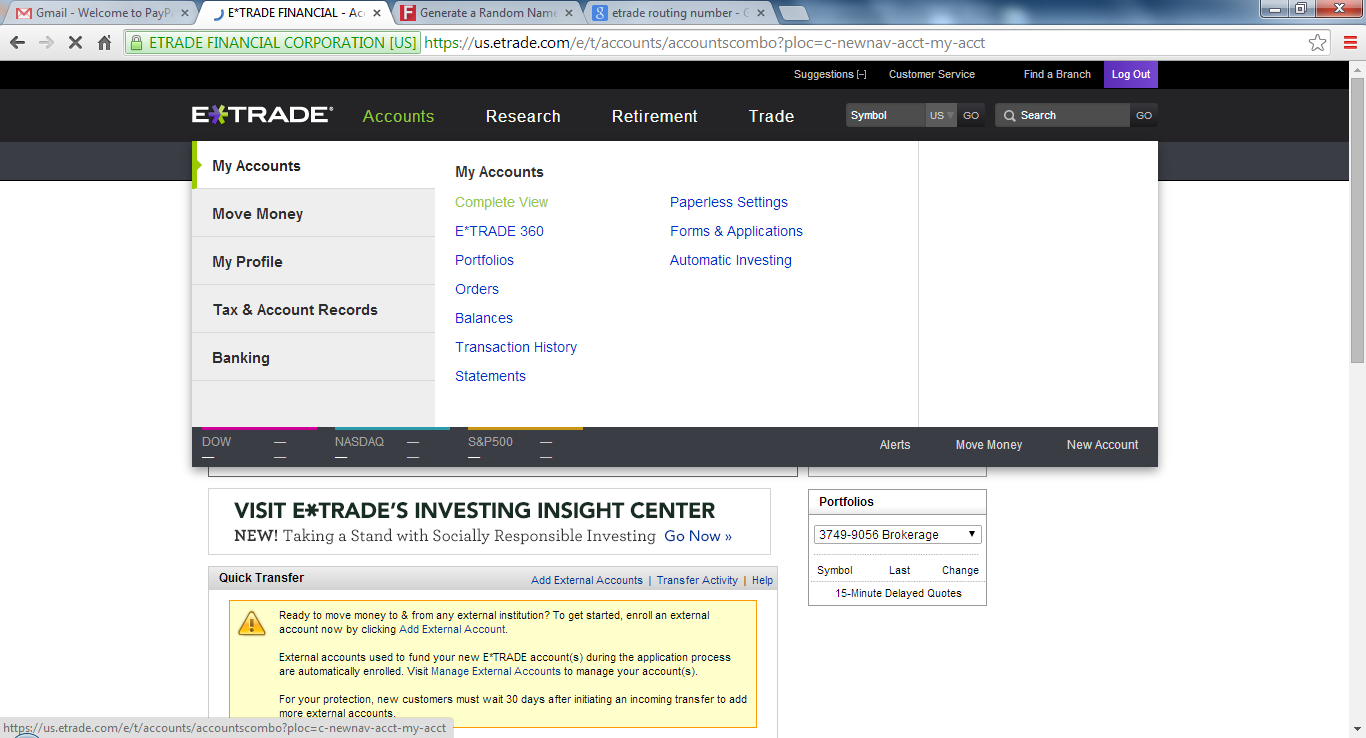
Task: Click the warning icon in Quick Transfer
Action: [251, 622]
